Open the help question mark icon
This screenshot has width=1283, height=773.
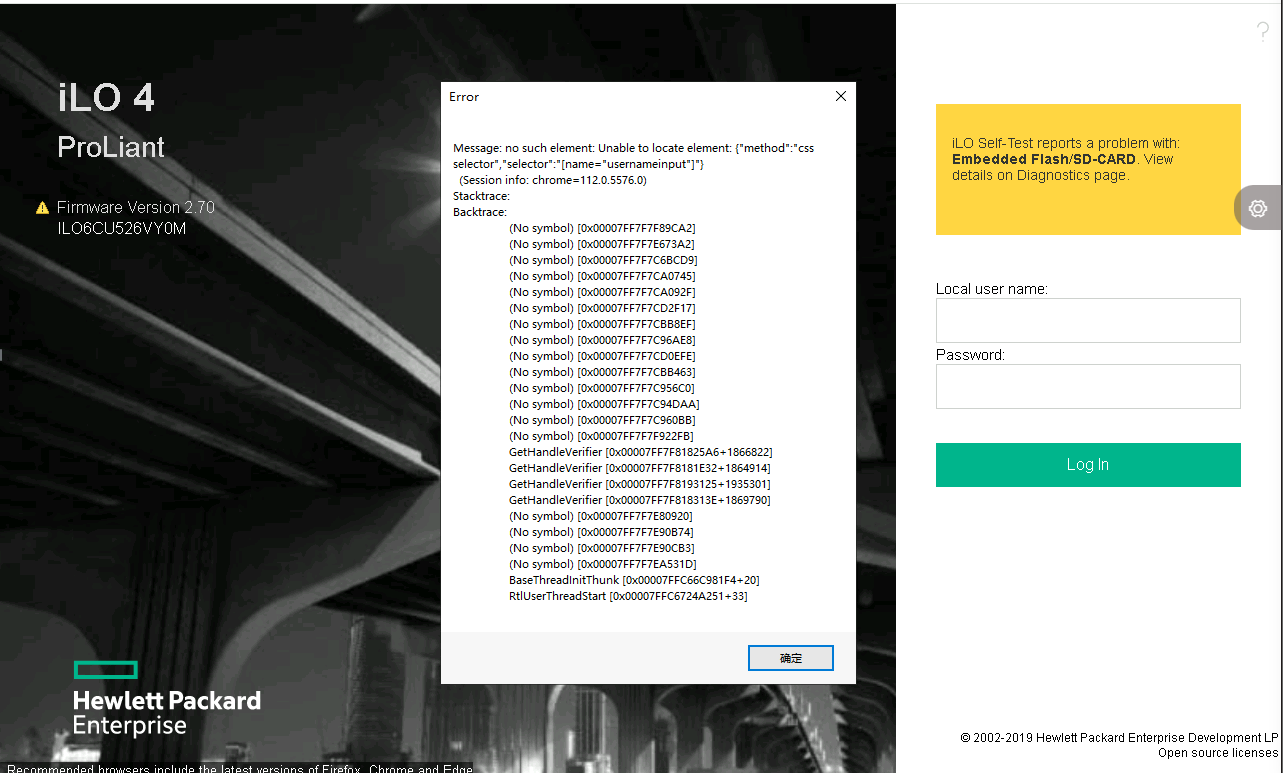(x=1262, y=31)
